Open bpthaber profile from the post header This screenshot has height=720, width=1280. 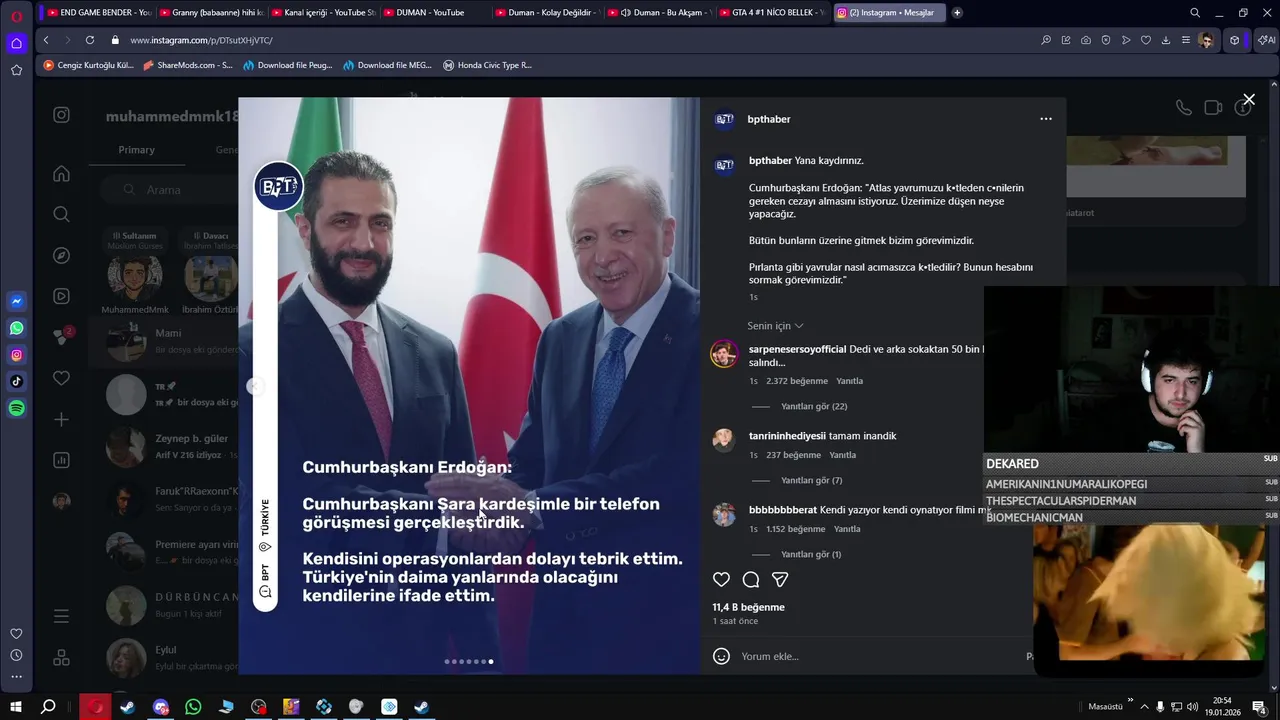tap(769, 119)
